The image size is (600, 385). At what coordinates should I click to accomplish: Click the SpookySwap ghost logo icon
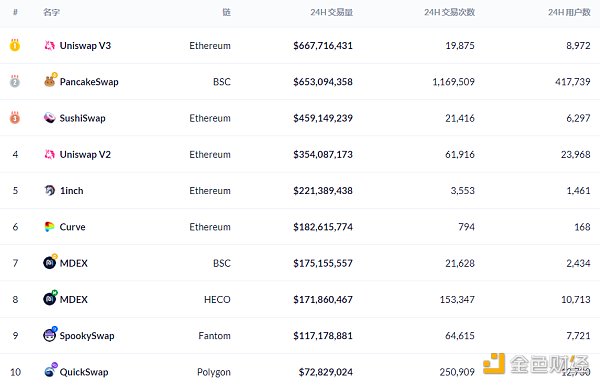pyautogui.click(x=50, y=335)
